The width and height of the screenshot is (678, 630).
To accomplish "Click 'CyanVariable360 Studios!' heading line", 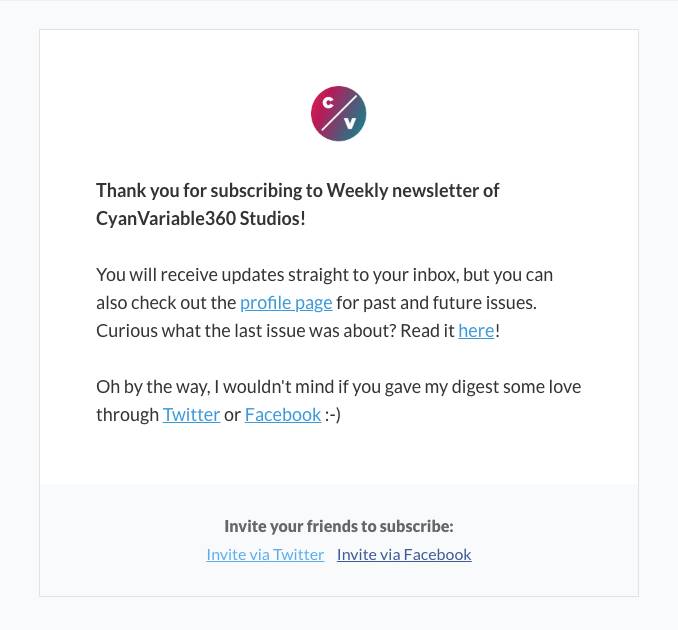I will coord(201,218).
